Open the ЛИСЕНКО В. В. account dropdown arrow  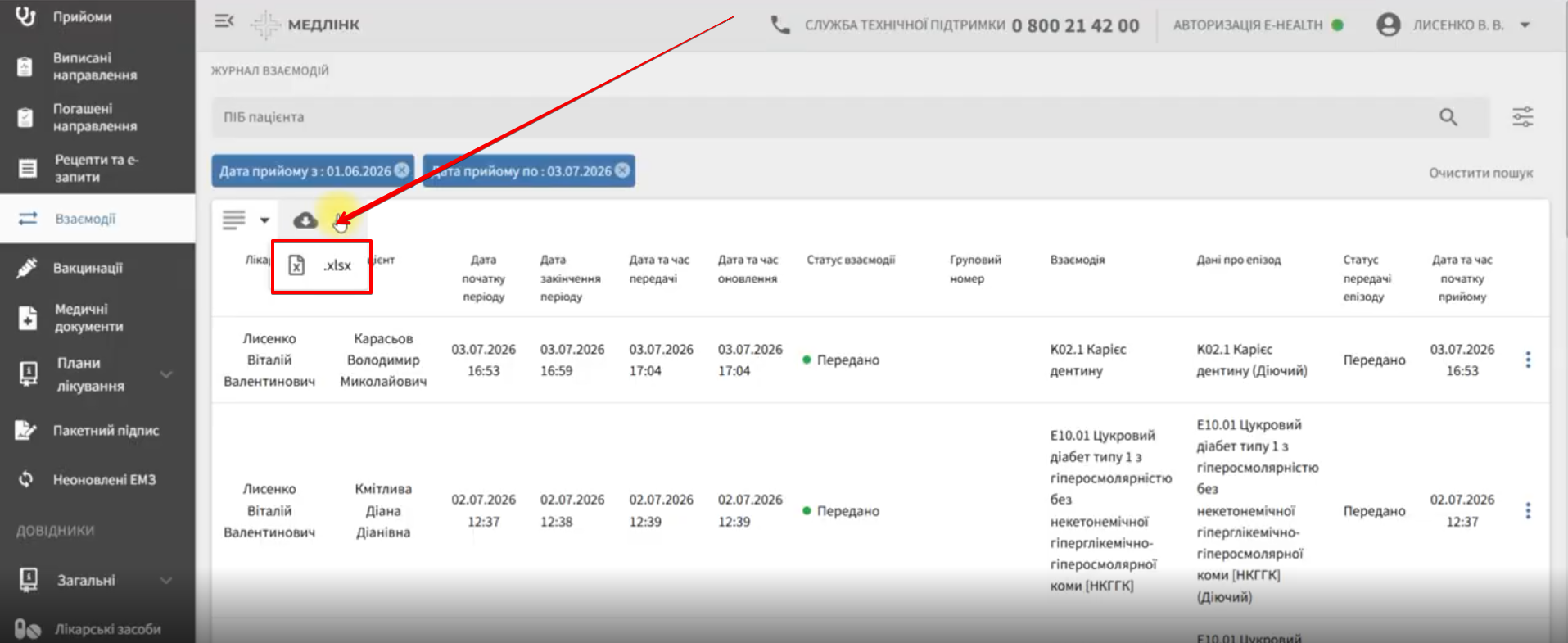(x=1525, y=25)
